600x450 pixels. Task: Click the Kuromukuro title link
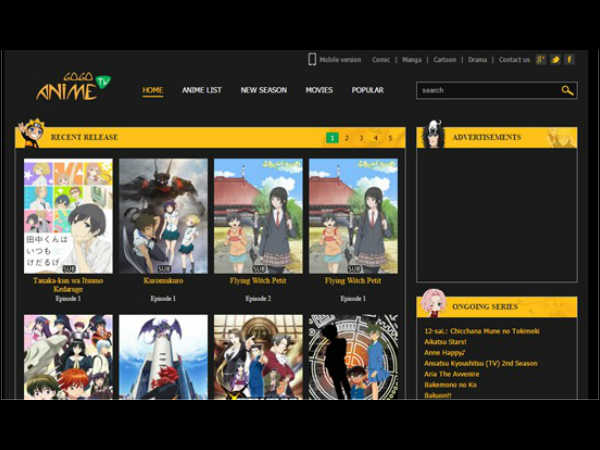[x=163, y=280]
